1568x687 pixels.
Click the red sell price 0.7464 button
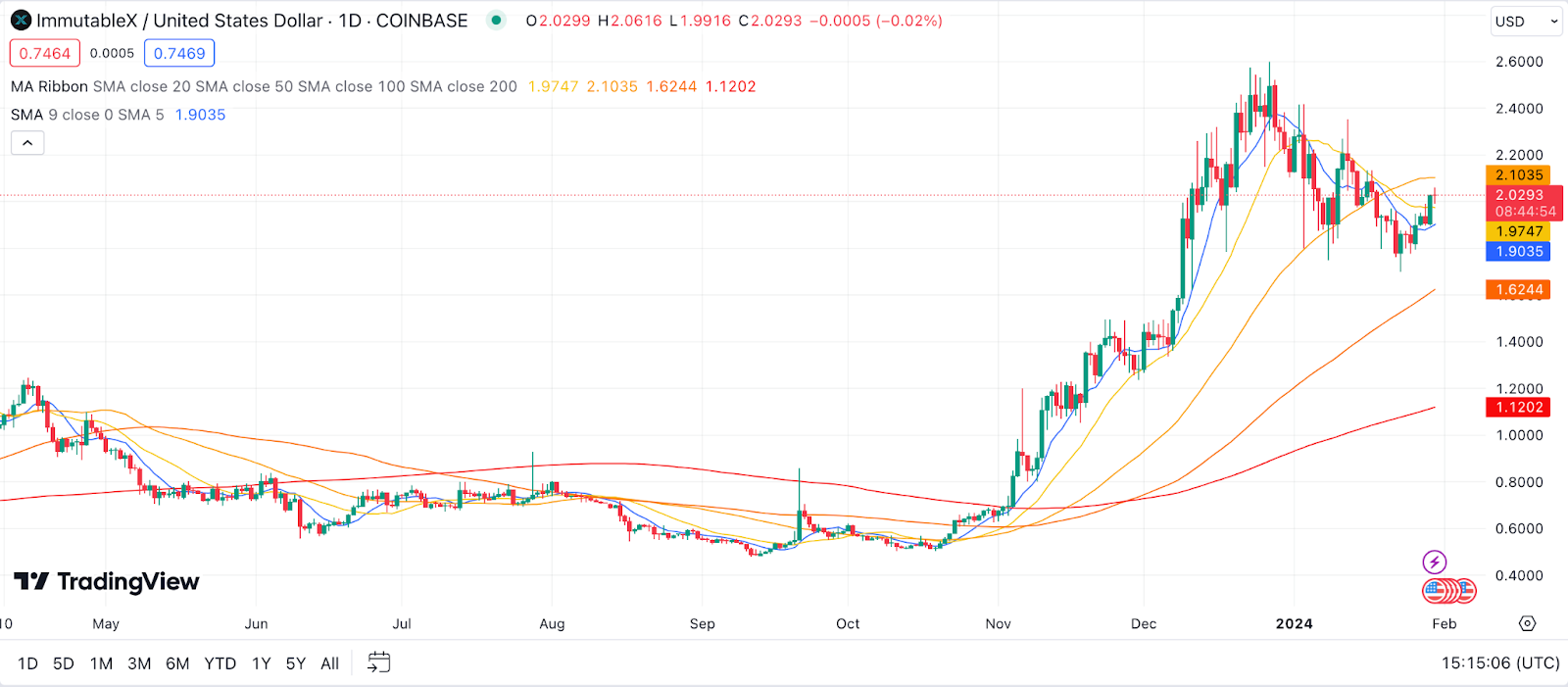coord(45,53)
